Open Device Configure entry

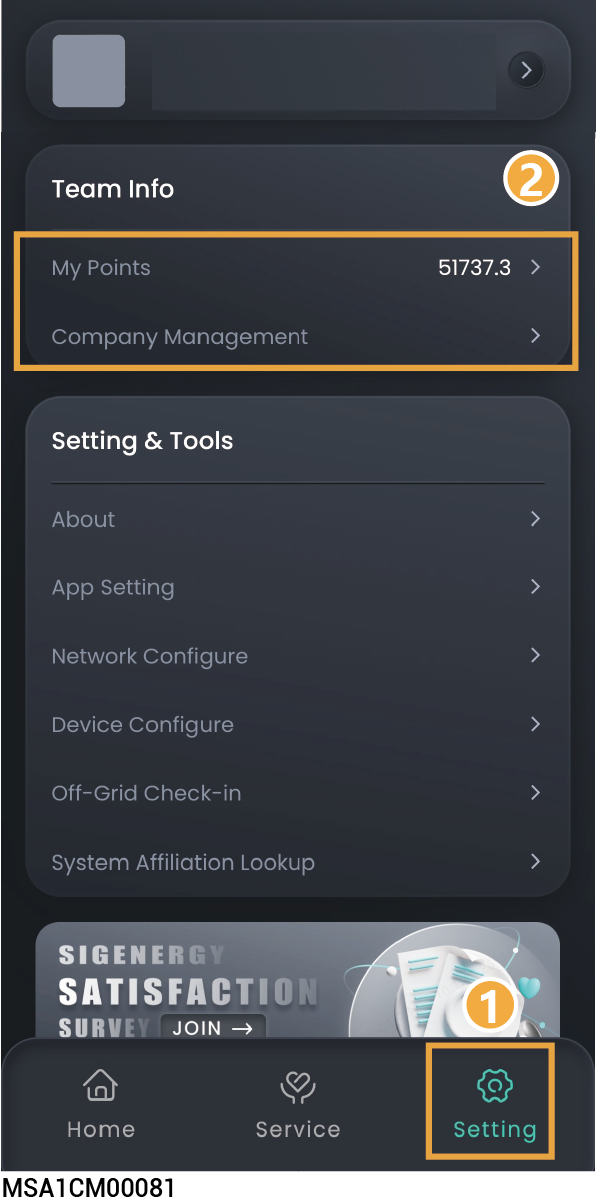pos(297,724)
